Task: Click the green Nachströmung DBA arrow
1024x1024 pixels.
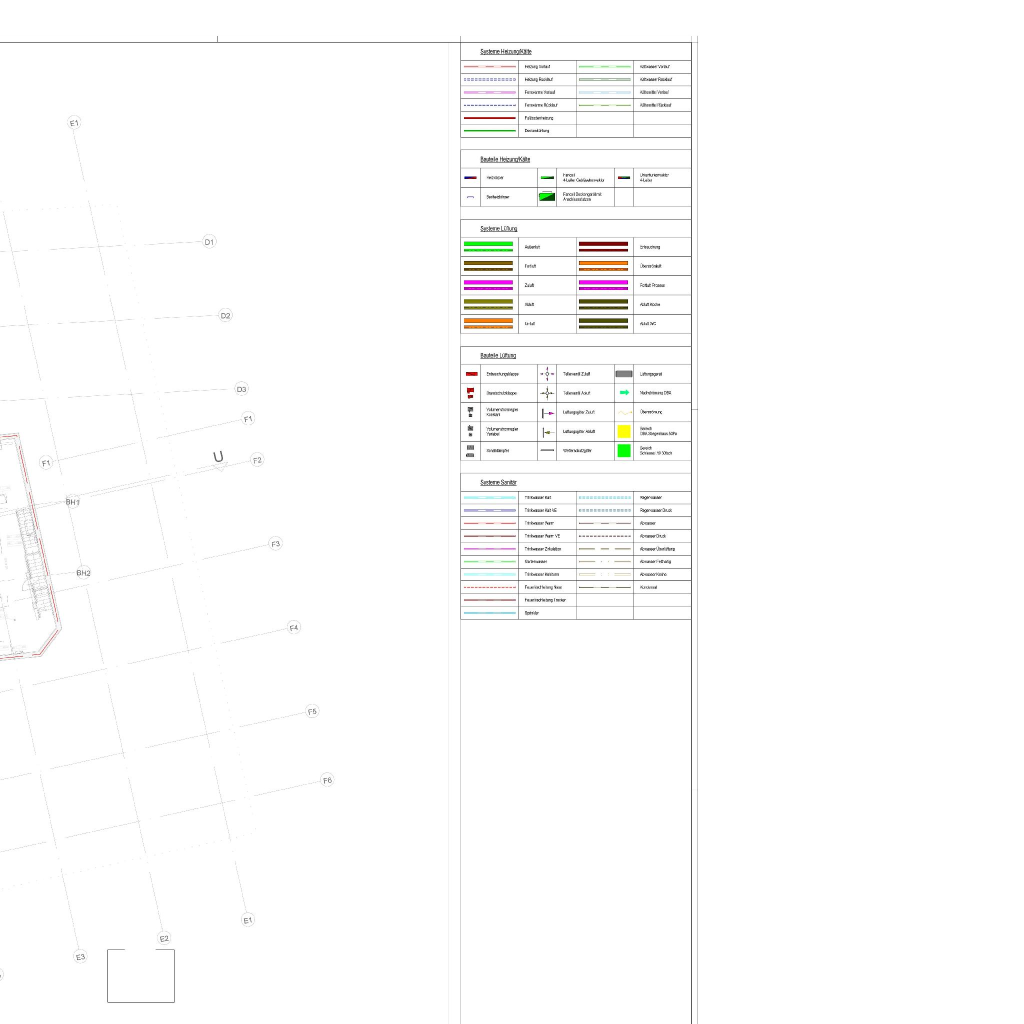Action: [x=624, y=393]
